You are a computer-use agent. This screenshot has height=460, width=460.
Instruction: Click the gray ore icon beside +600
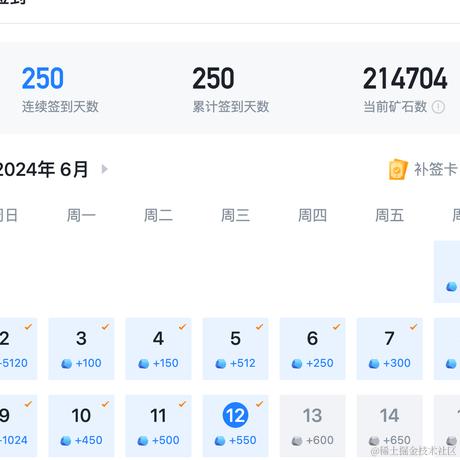[x=297, y=441]
